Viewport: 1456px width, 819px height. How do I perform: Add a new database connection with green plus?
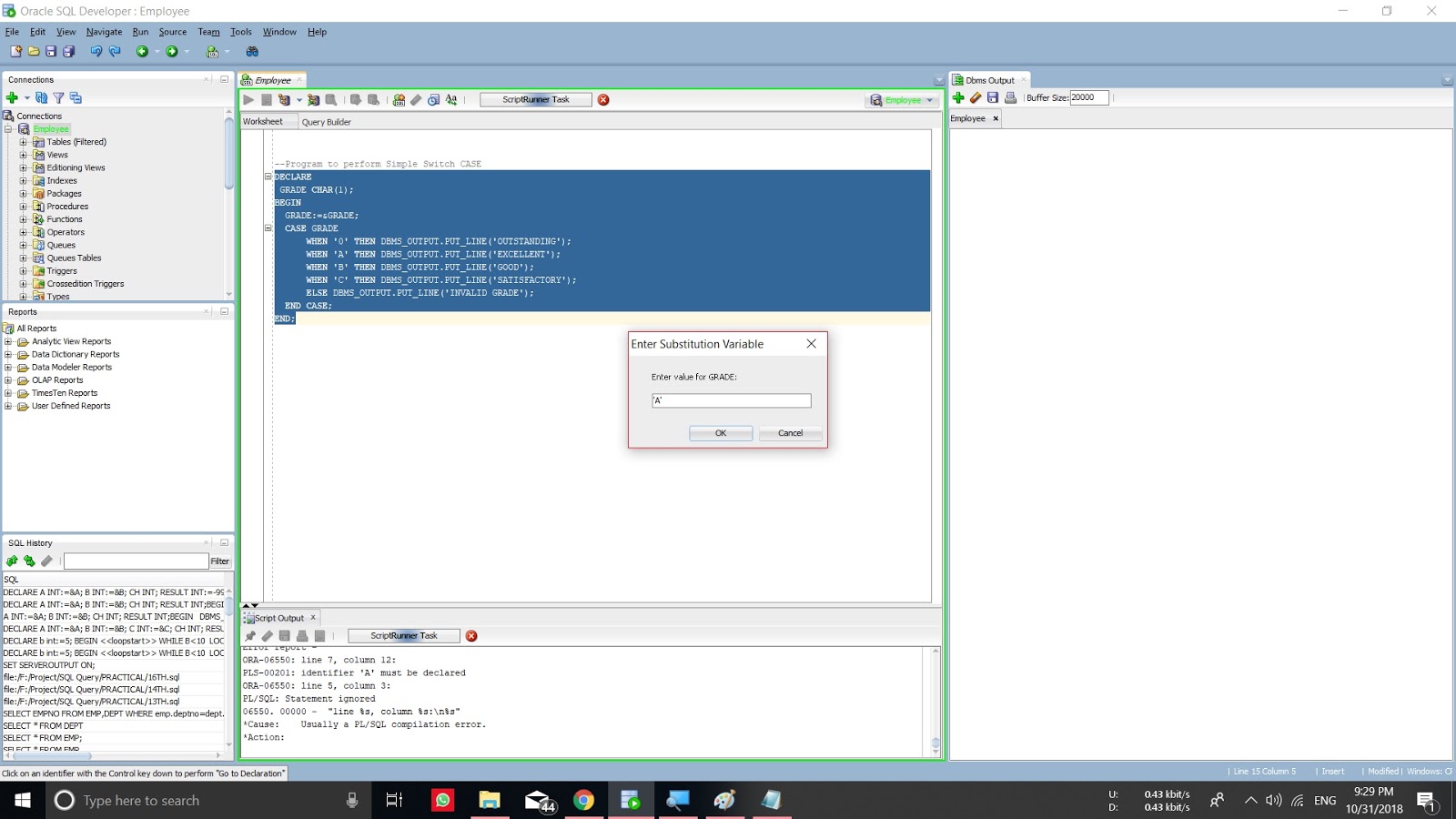tap(11, 97)
